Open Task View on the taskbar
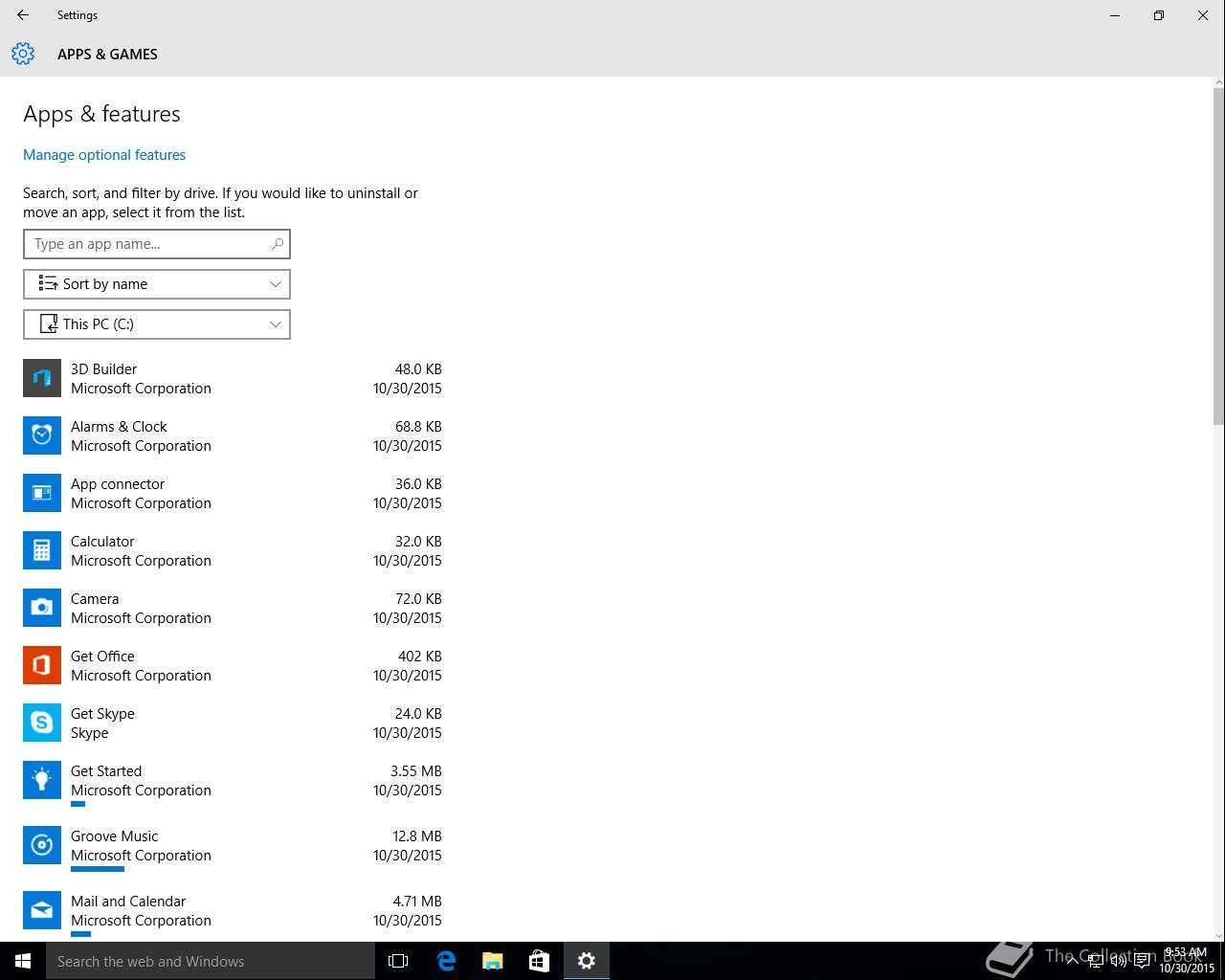The width and height of the screenshot is (1225, 980). 398,961
